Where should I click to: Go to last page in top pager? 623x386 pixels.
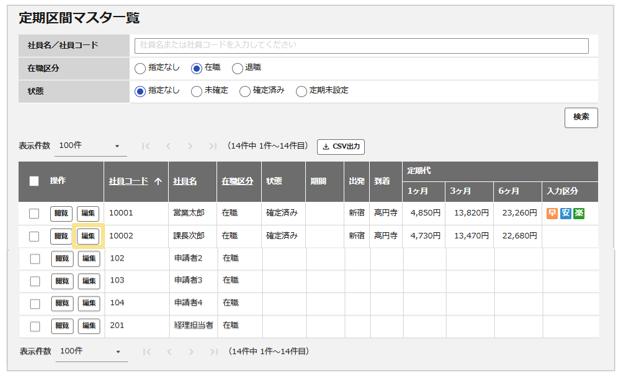pos(213,146)
